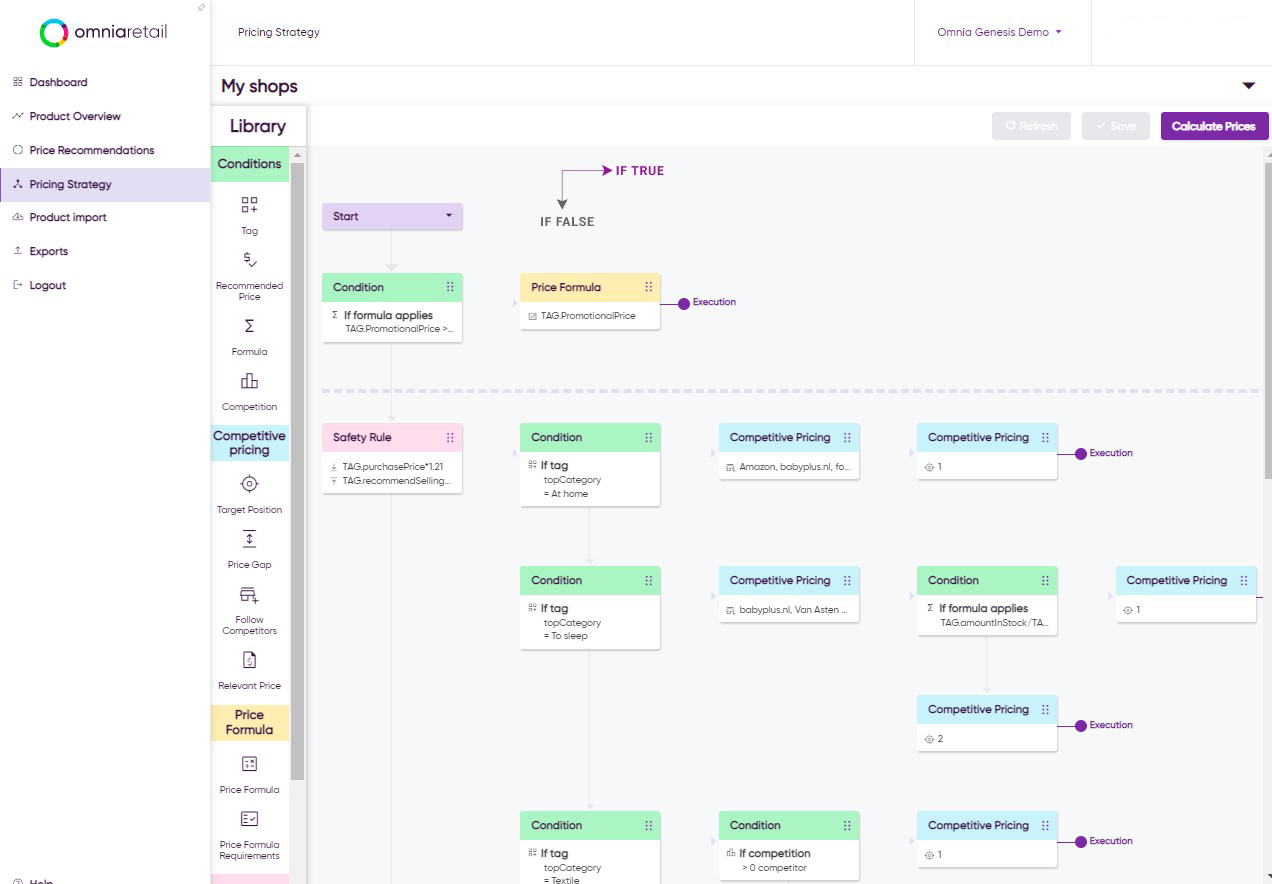Viewport: 1272px width, 884px height.
Task: Open the Start block dropdown
Action: [448, 216]
